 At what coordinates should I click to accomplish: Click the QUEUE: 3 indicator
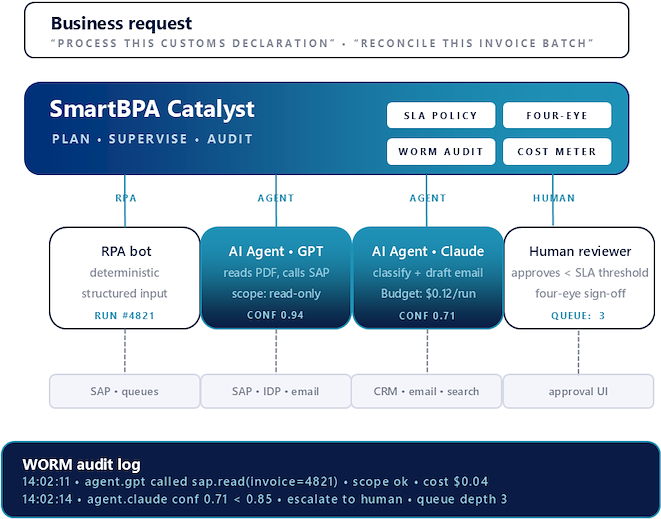tap(578, 315)
